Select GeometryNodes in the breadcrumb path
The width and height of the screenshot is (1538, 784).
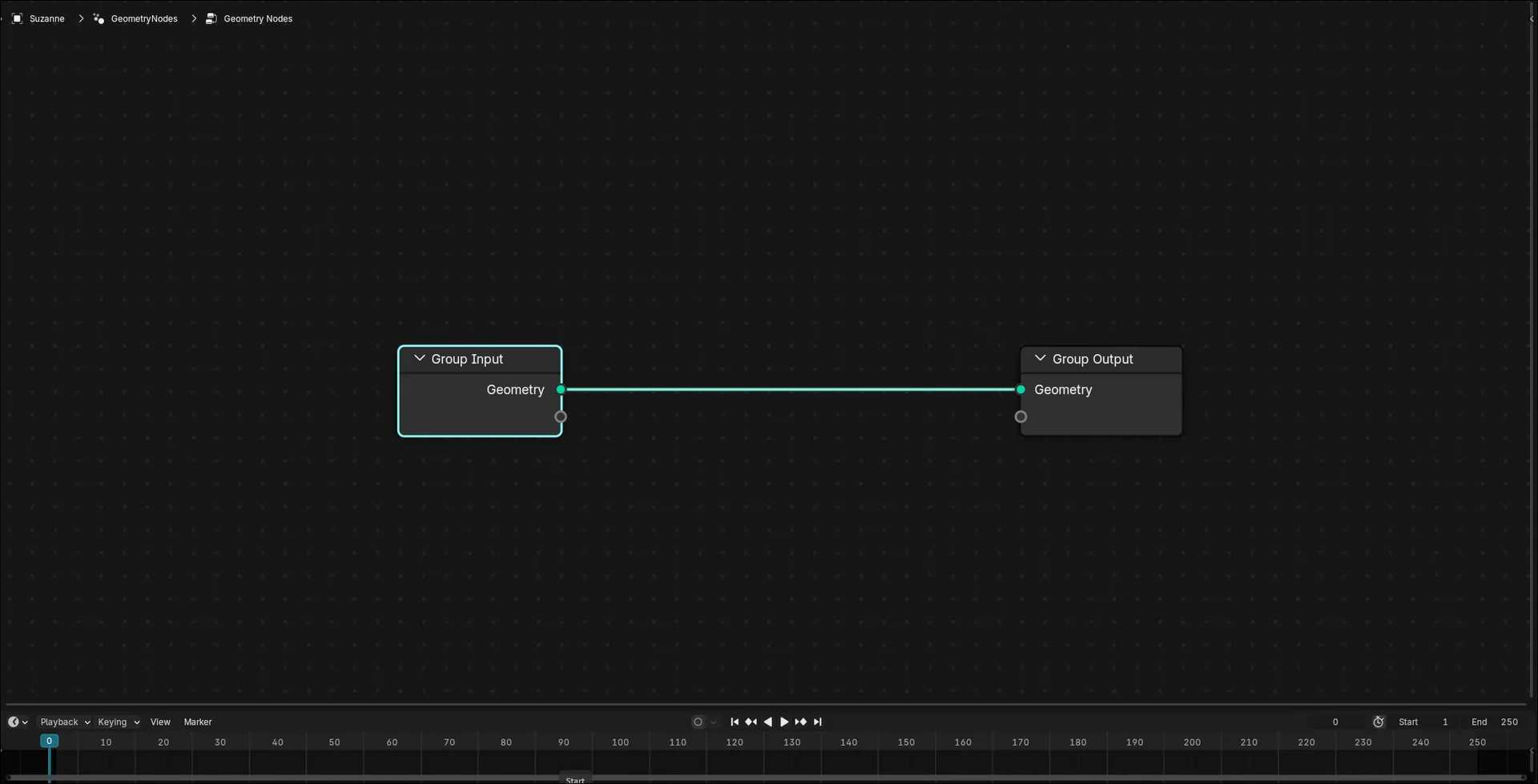[x=144, y=18]
